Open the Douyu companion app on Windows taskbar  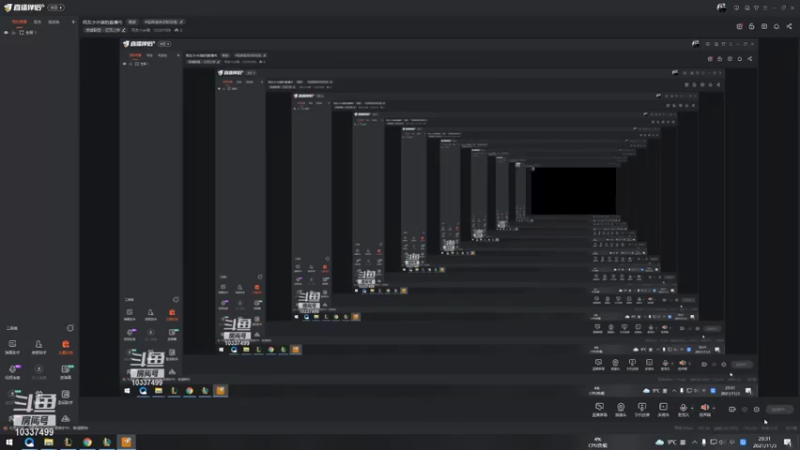[x=127, y=442]
